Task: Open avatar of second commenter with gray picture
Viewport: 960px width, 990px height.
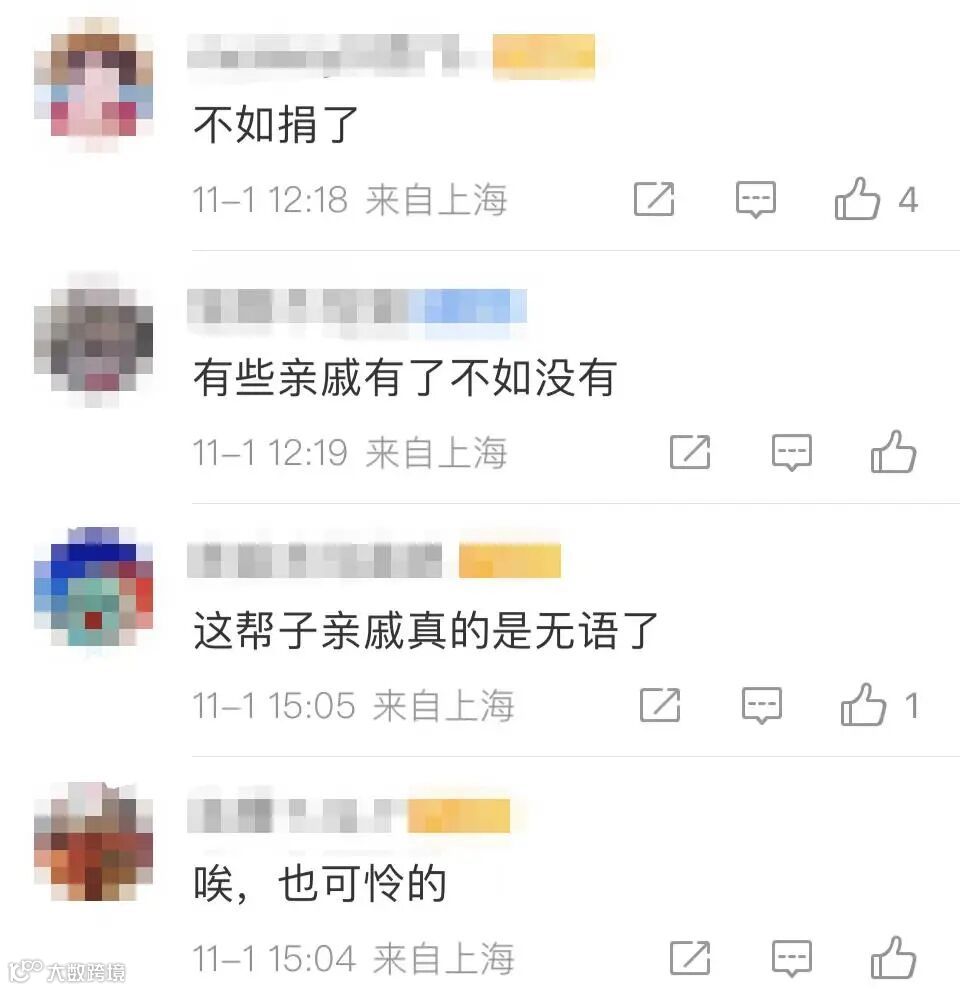Action: [93, 339]
